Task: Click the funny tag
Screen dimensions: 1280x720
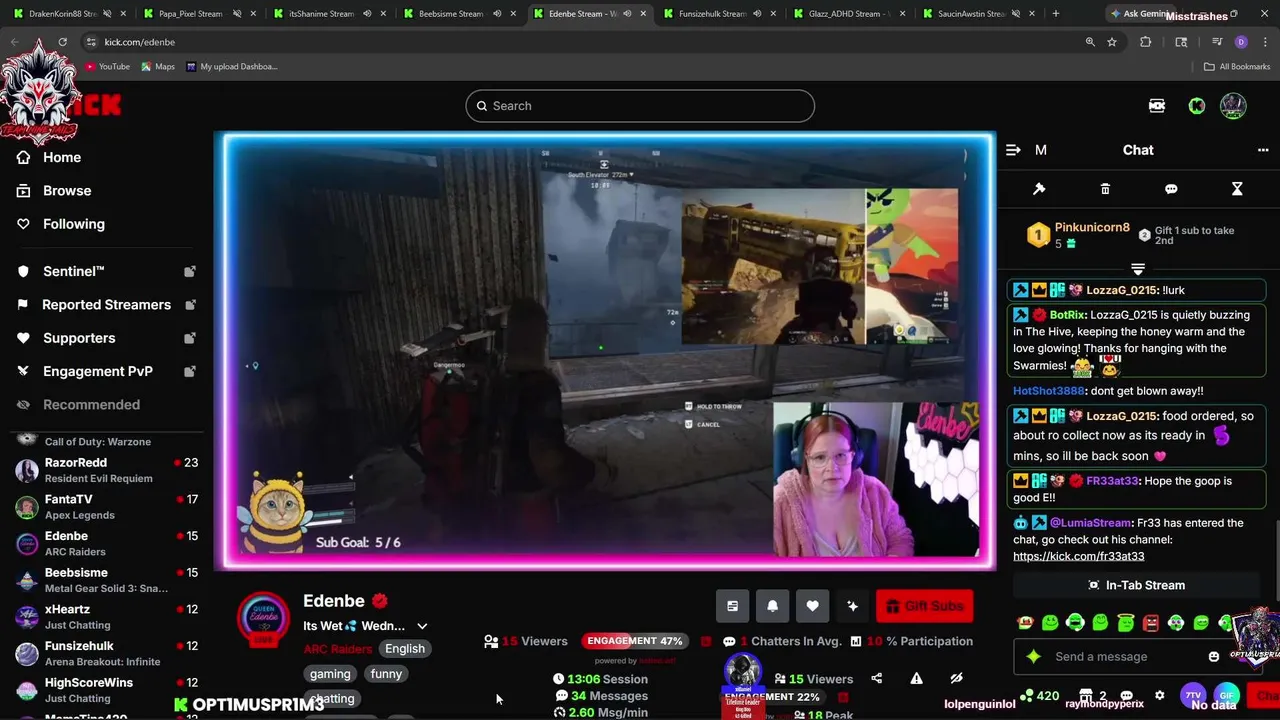Action: [x=386, y=674]
